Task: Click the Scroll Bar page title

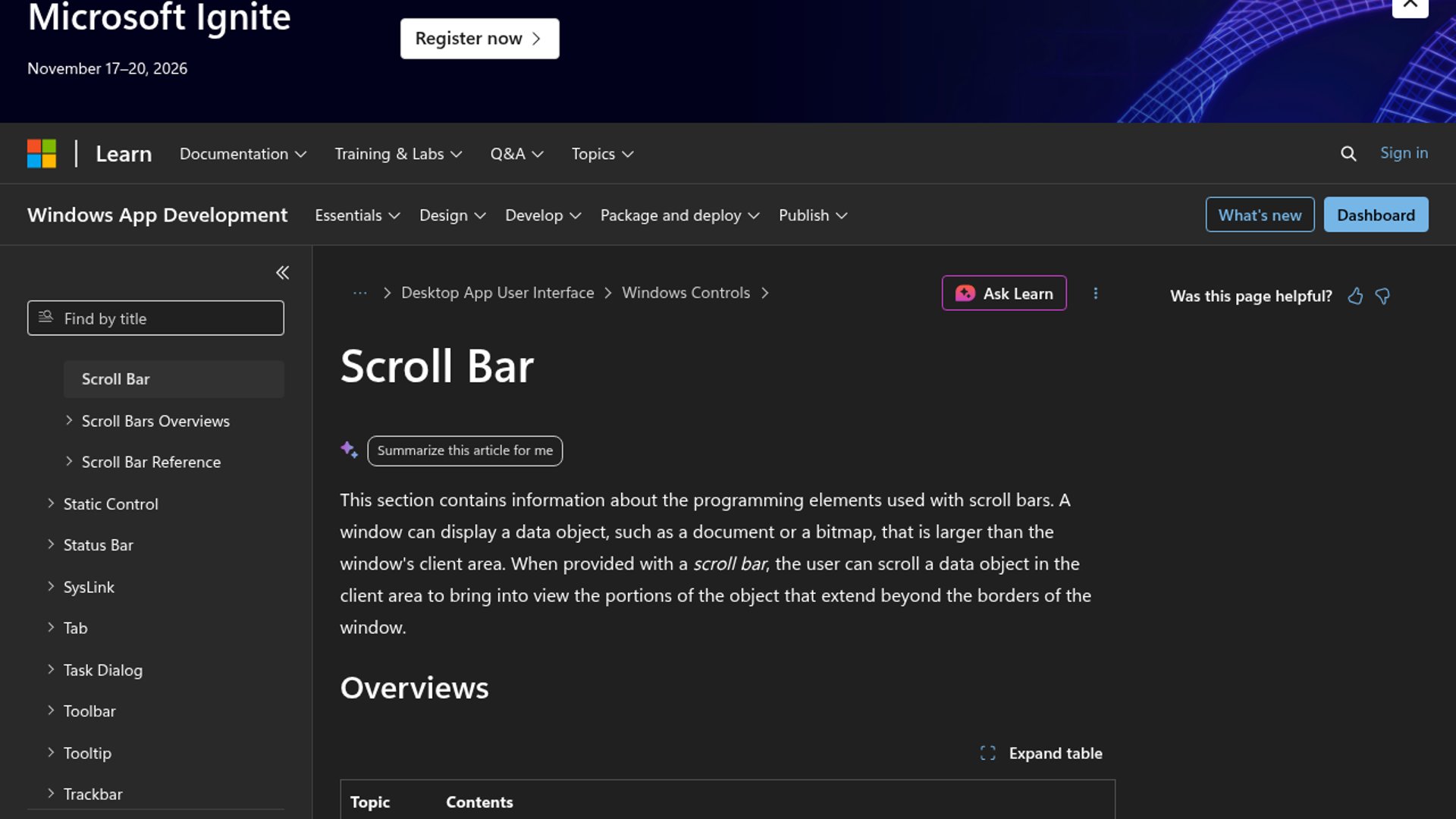Action: 437,366
